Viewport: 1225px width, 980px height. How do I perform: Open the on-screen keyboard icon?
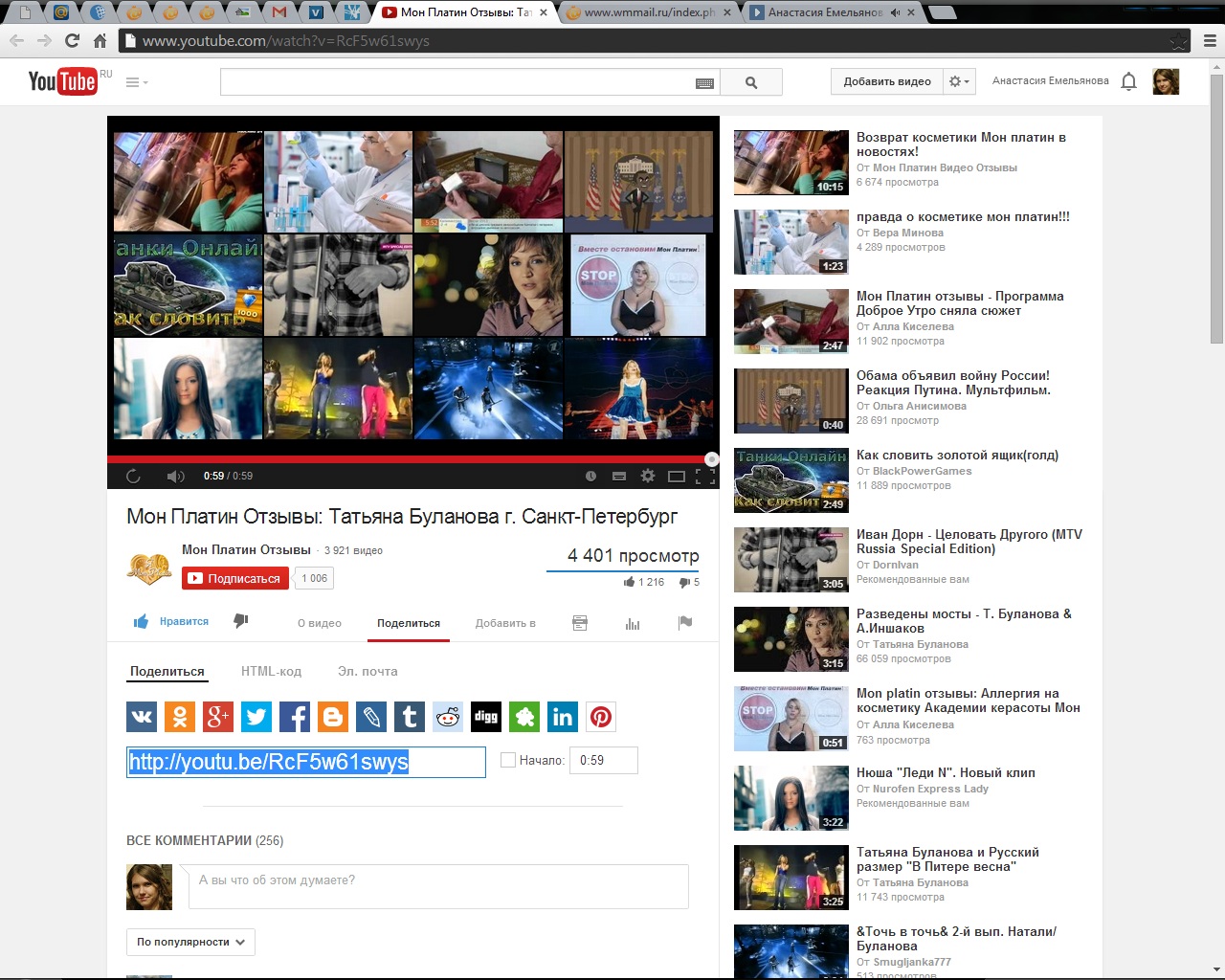click(x=704, y=83)
